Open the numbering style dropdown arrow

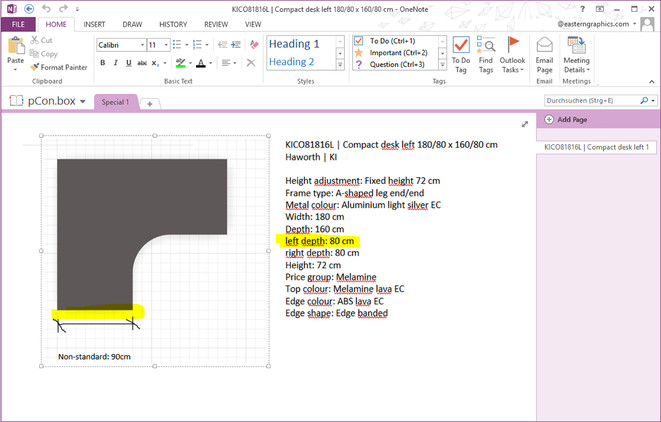207,45
